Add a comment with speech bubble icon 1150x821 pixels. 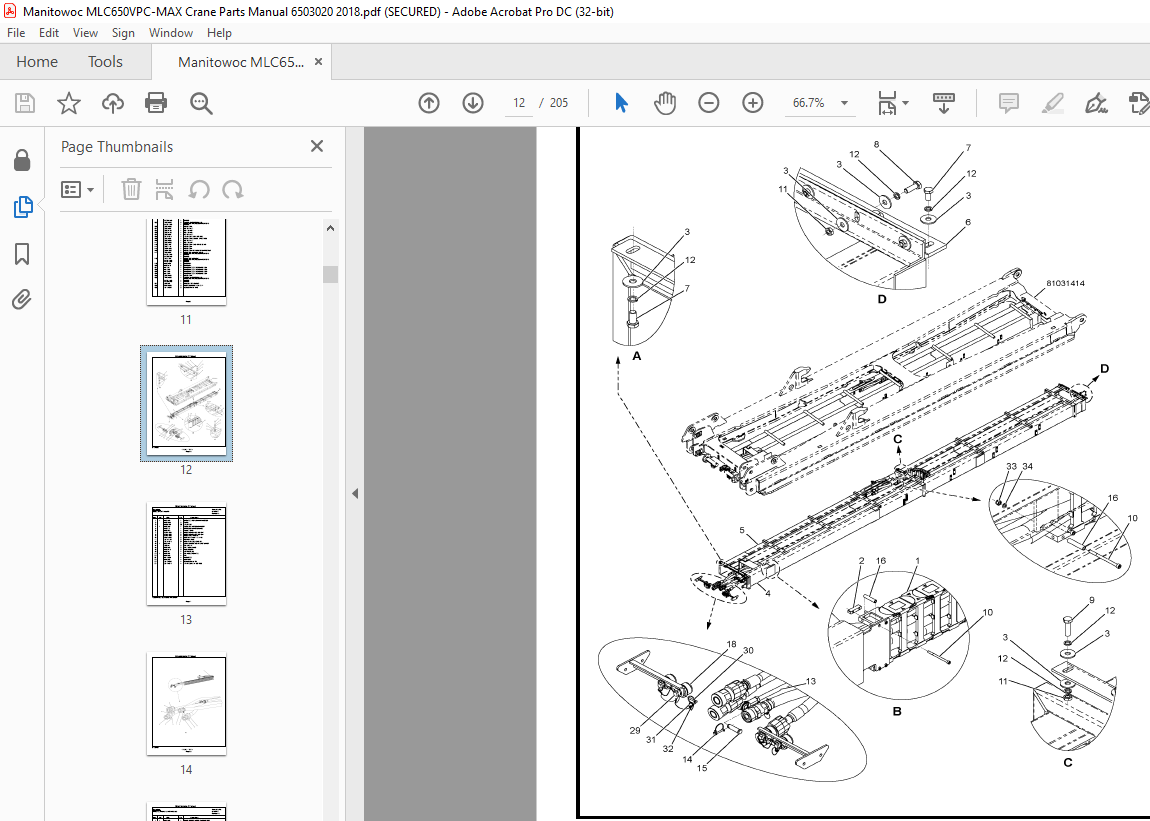(1009, 103)
